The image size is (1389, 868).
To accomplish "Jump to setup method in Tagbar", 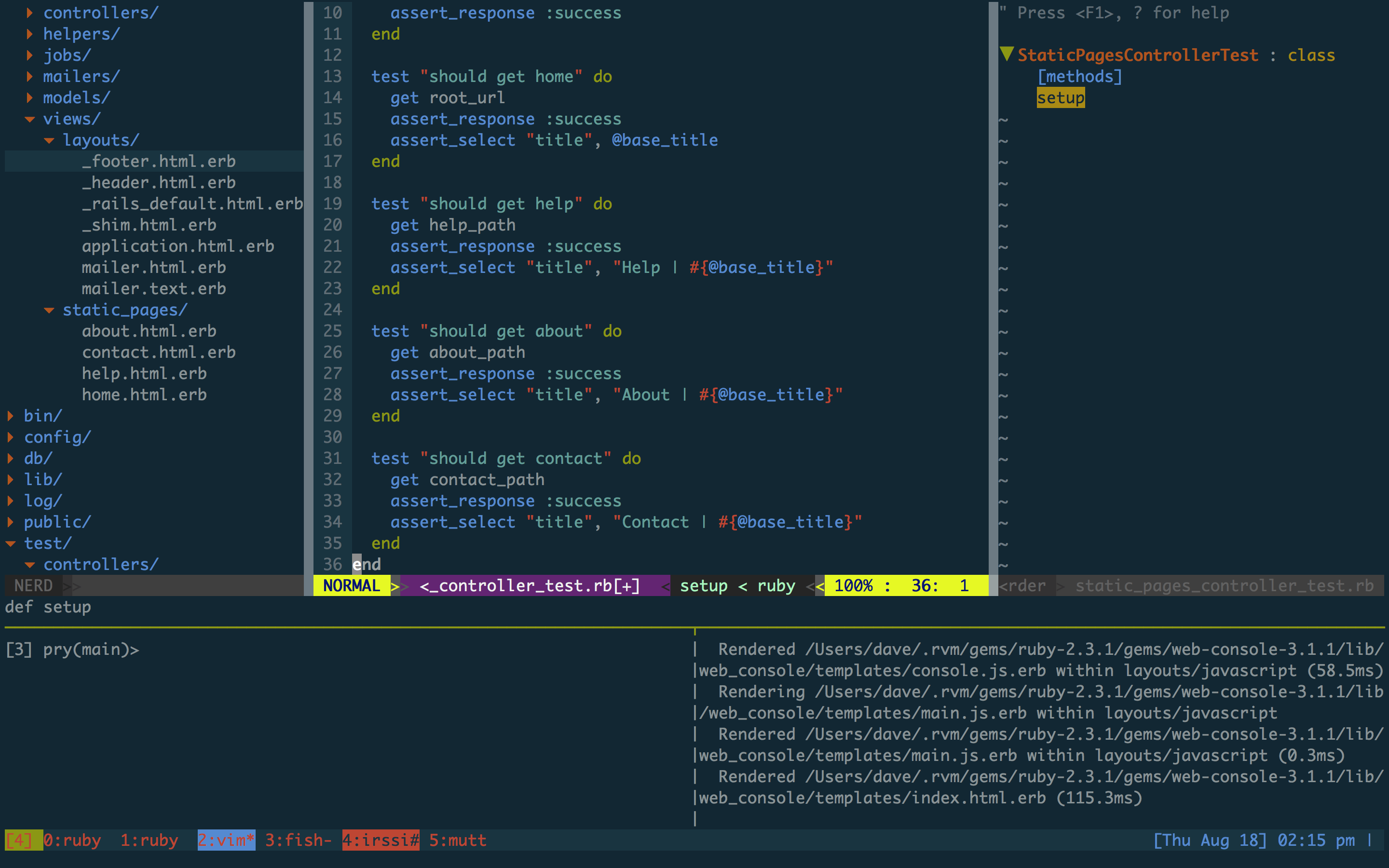I will [x=1060, y=97].
